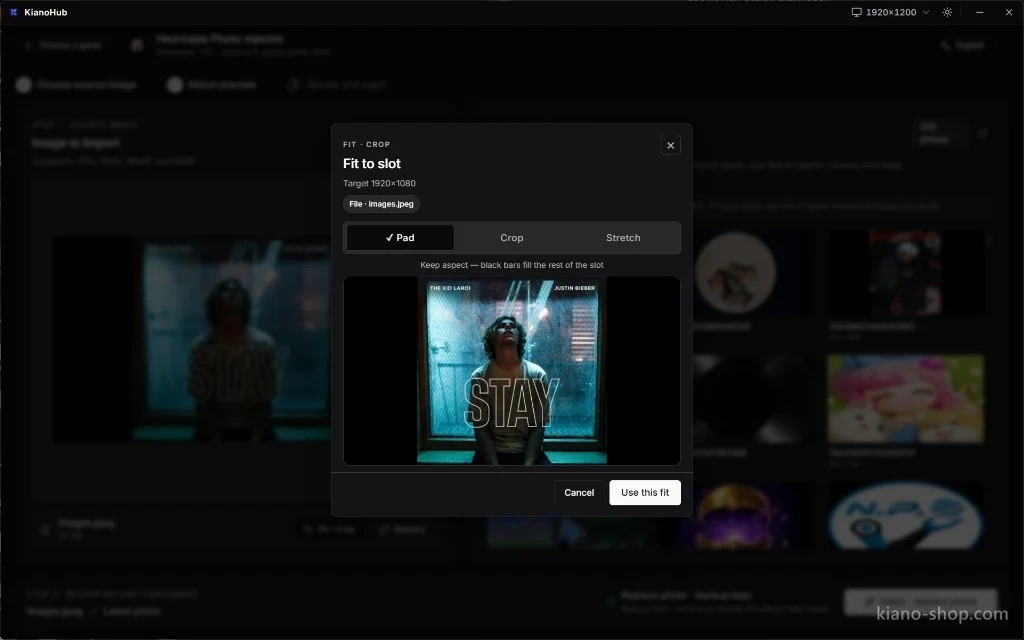This screenshot has width=1024, height=640.
Task: Click the monitor icon beside 1920×1200
Action: click(856, 12)
